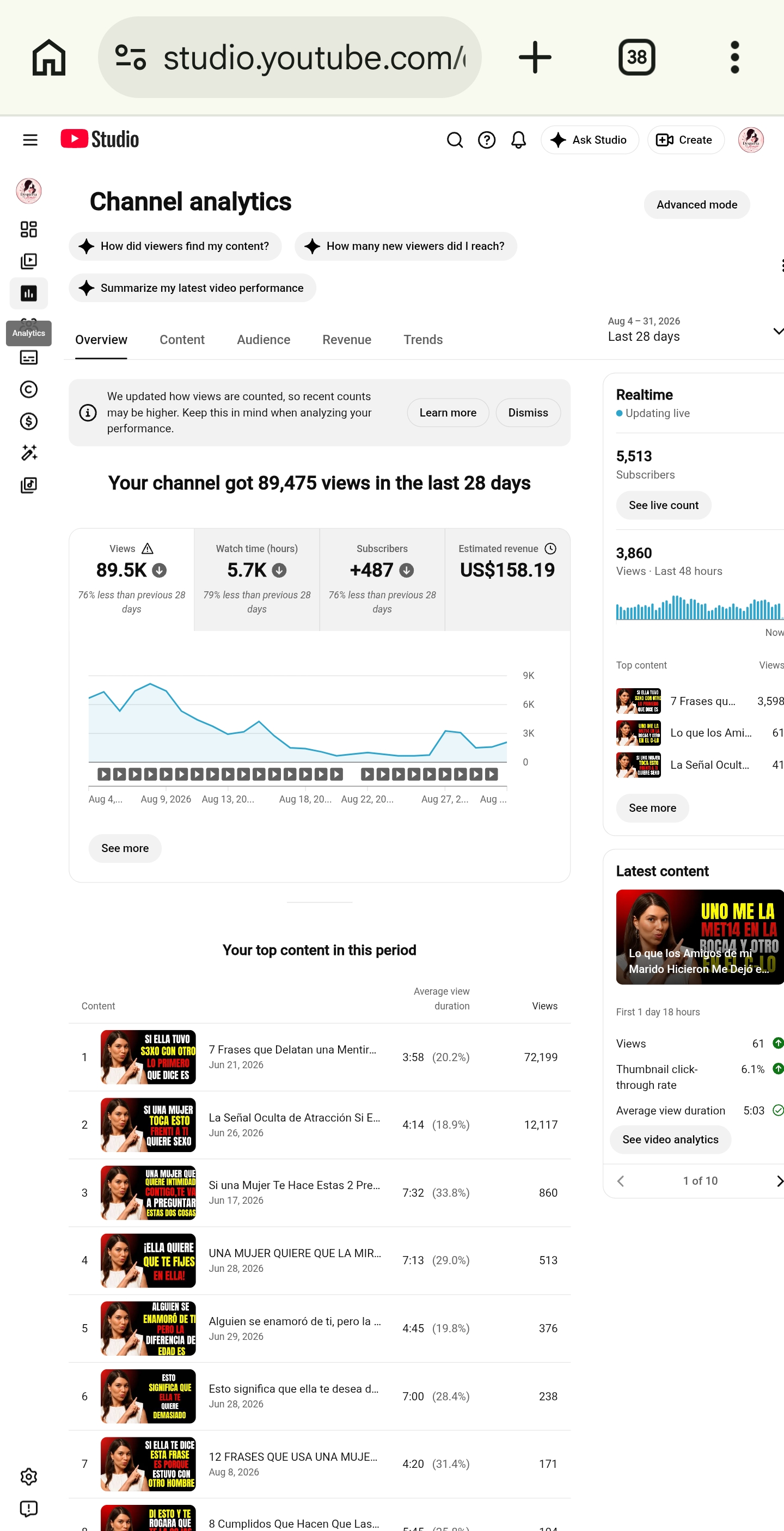This screenshot has width=784, height=1531.
Task: Click first video-published marker under chart
Action: pyautogui.click(x=104, y=774)
